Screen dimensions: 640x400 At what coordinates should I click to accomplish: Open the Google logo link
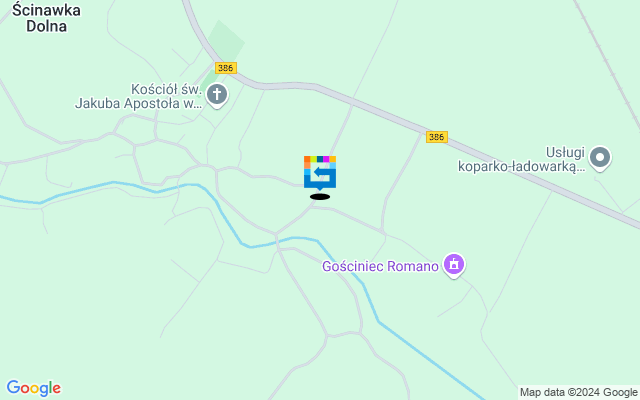pyautogui.click(x=34, y=388)
